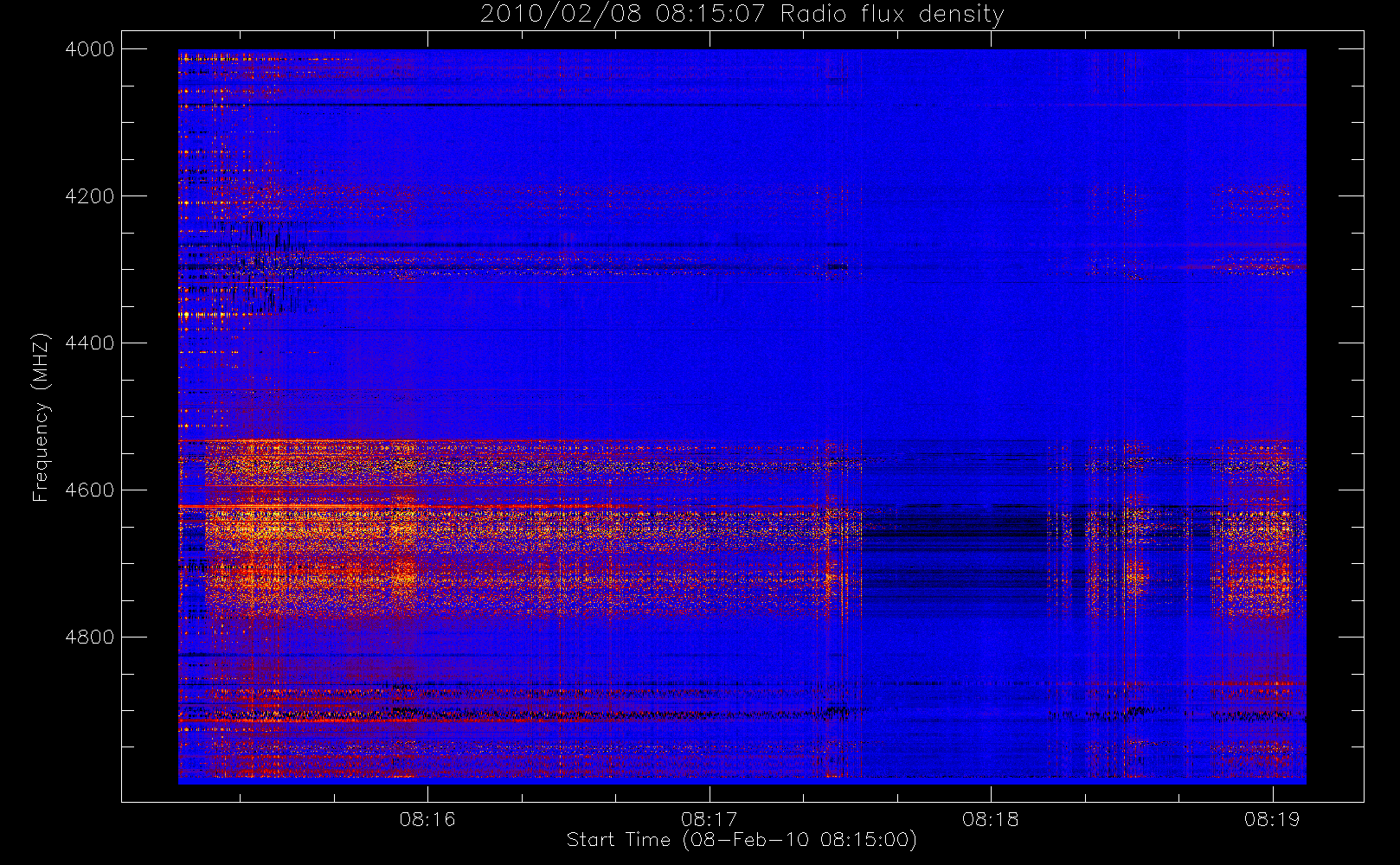1400x865 pixels.
Task: Click the 4600 frequency tick label
Action: 90,490
